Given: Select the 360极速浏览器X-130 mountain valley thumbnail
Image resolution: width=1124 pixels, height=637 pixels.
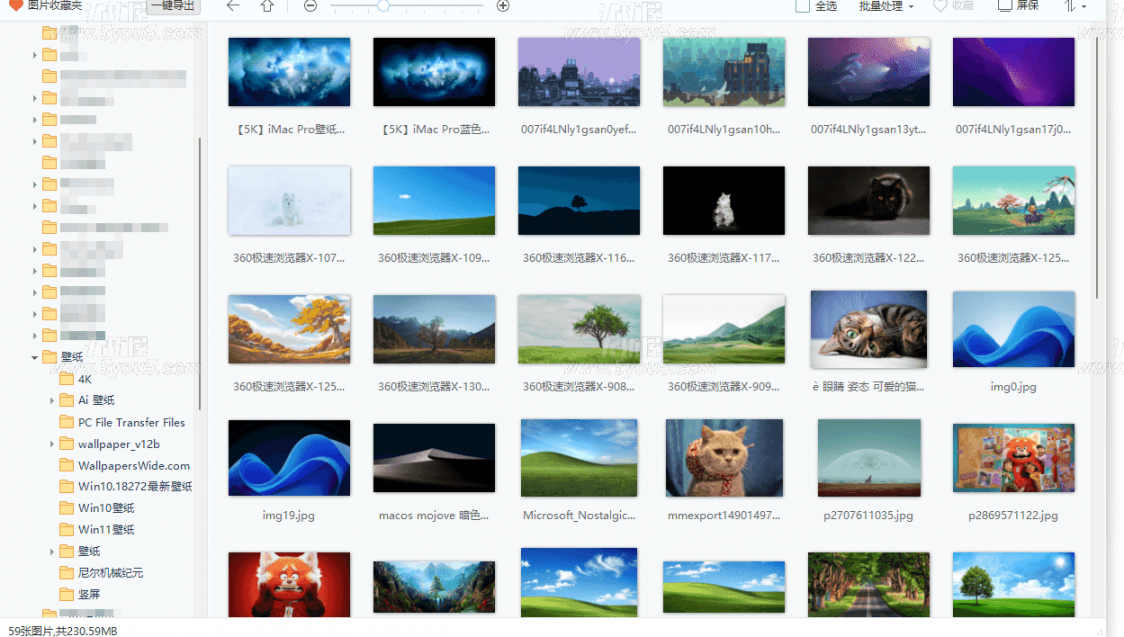Looking at the screenshot, I should (x=434, y=329).
